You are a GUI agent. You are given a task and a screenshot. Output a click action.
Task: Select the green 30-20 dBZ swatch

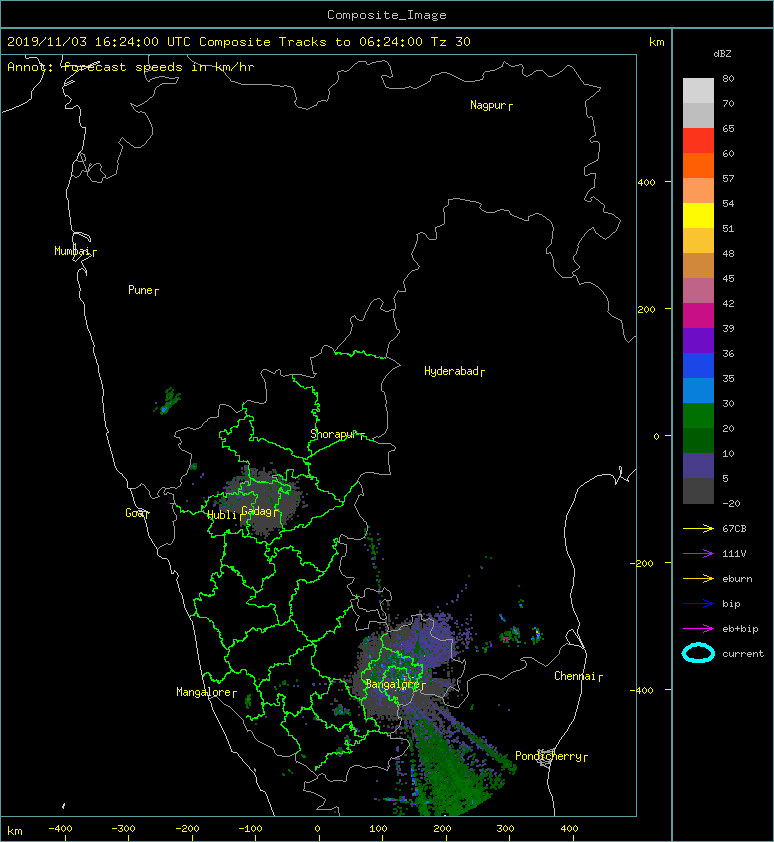coord(698,416)
